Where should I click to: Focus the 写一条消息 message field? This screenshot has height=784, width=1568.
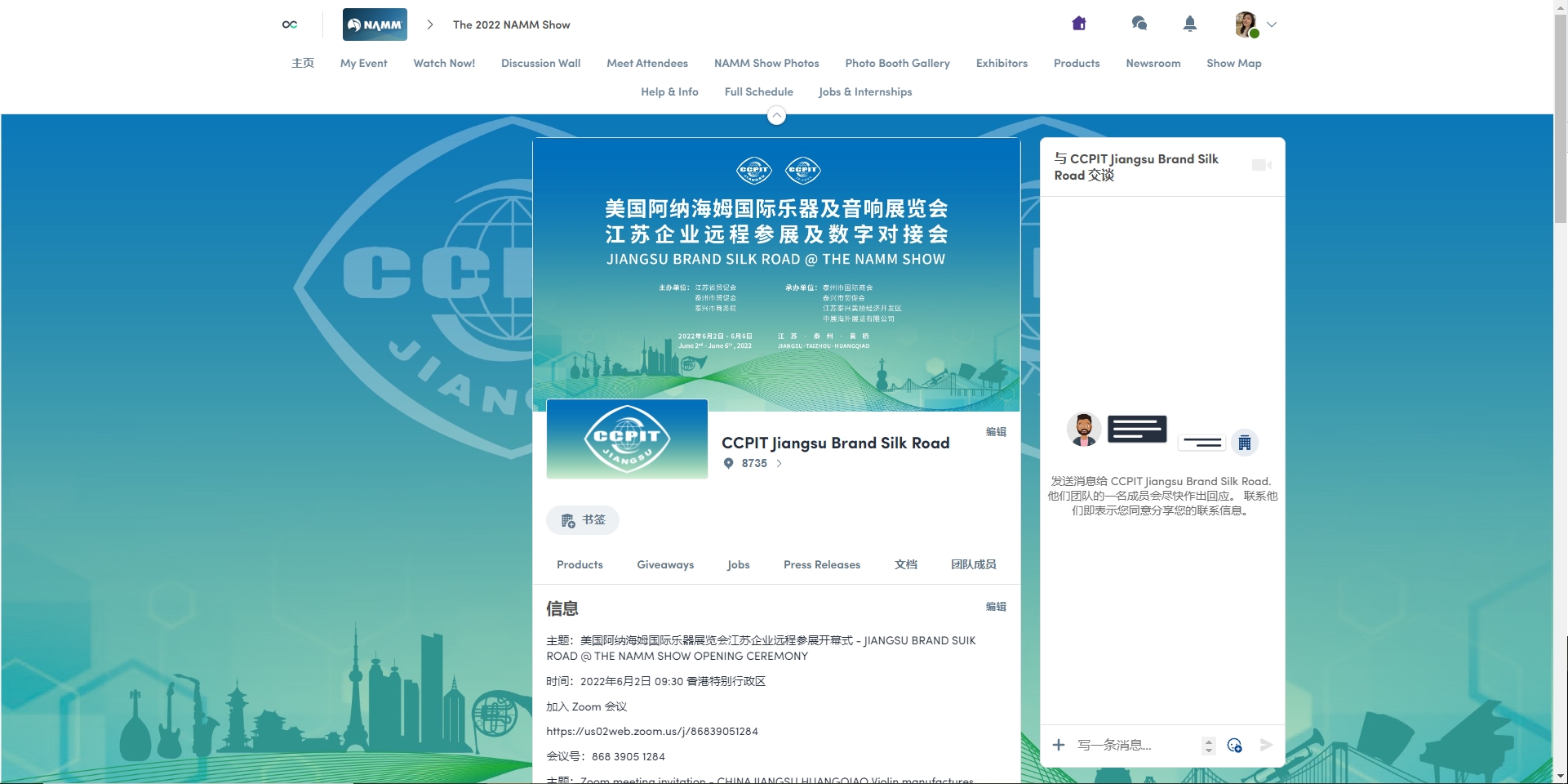pyautogui.click(x=1136, y=745)
